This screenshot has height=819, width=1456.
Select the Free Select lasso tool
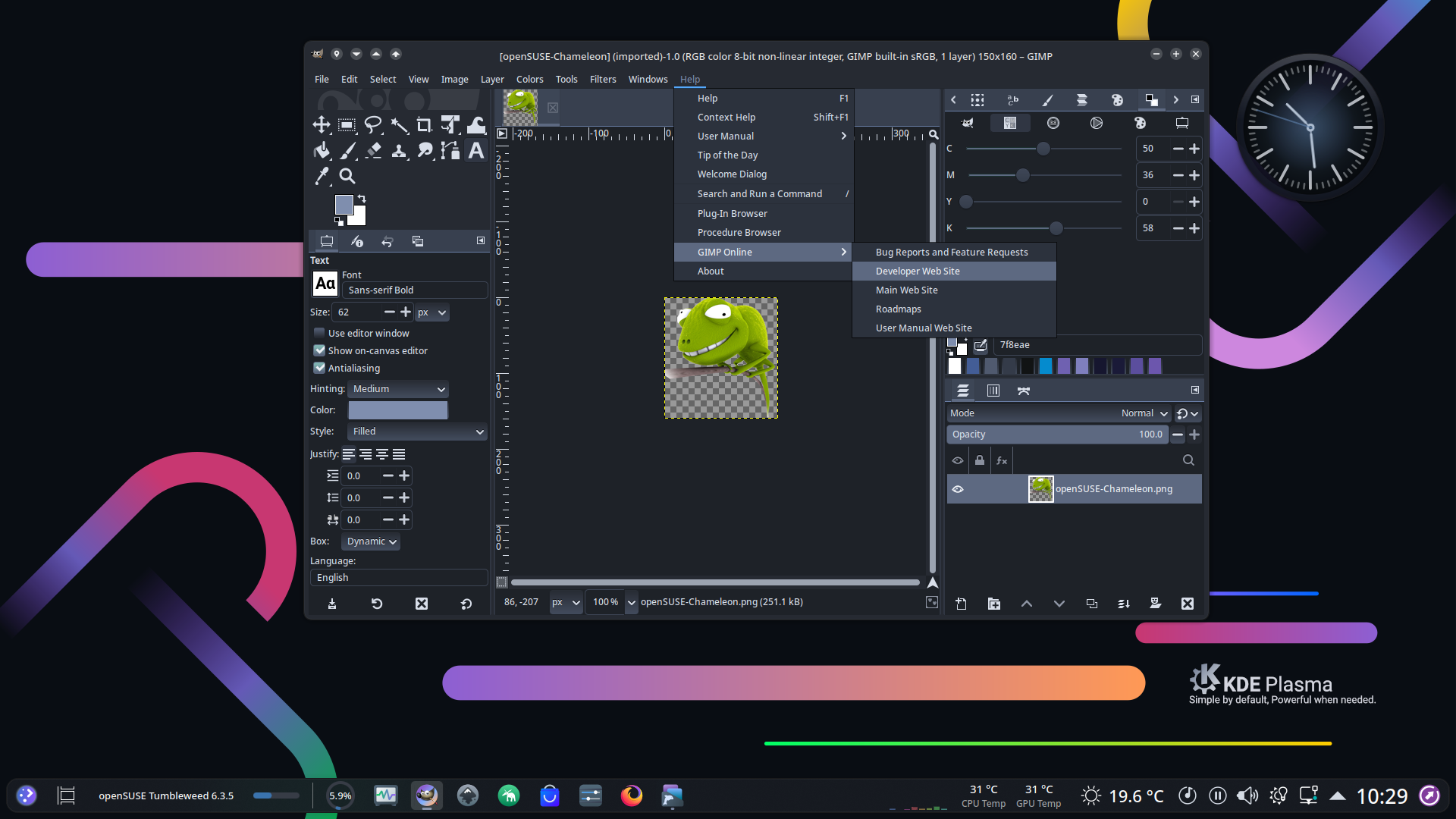[373, 125]
